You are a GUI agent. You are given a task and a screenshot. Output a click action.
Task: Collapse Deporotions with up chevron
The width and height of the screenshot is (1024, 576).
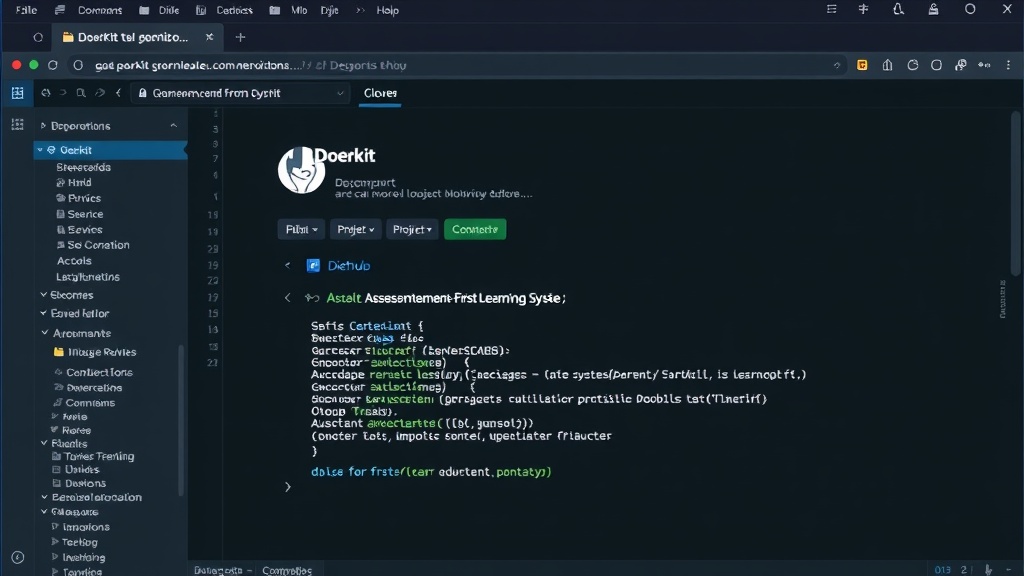coord(174,125)
